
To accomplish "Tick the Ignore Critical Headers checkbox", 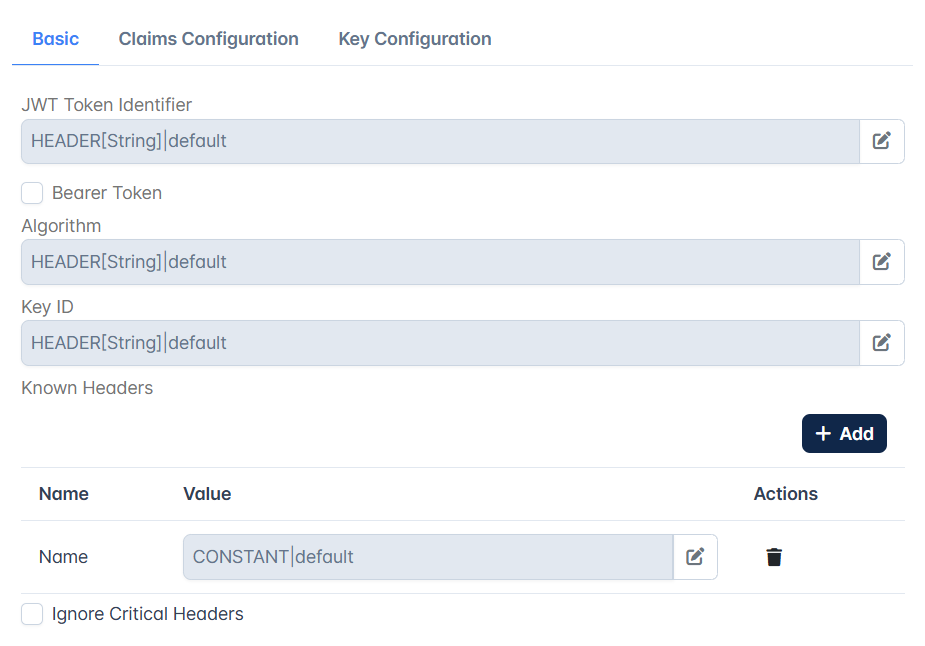I will (x=32, y=614).
